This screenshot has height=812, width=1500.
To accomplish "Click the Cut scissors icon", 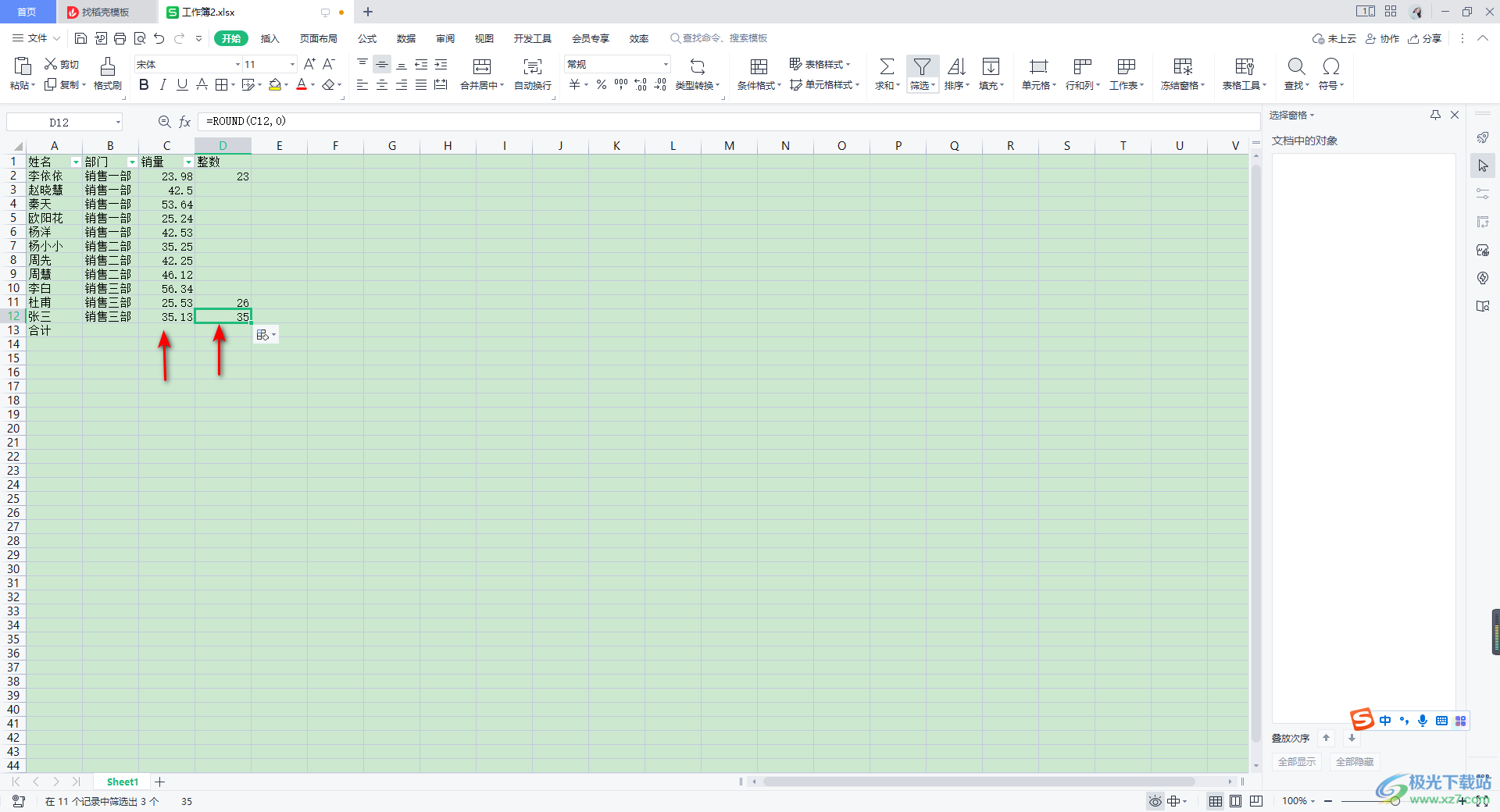I will coord(51,64).
